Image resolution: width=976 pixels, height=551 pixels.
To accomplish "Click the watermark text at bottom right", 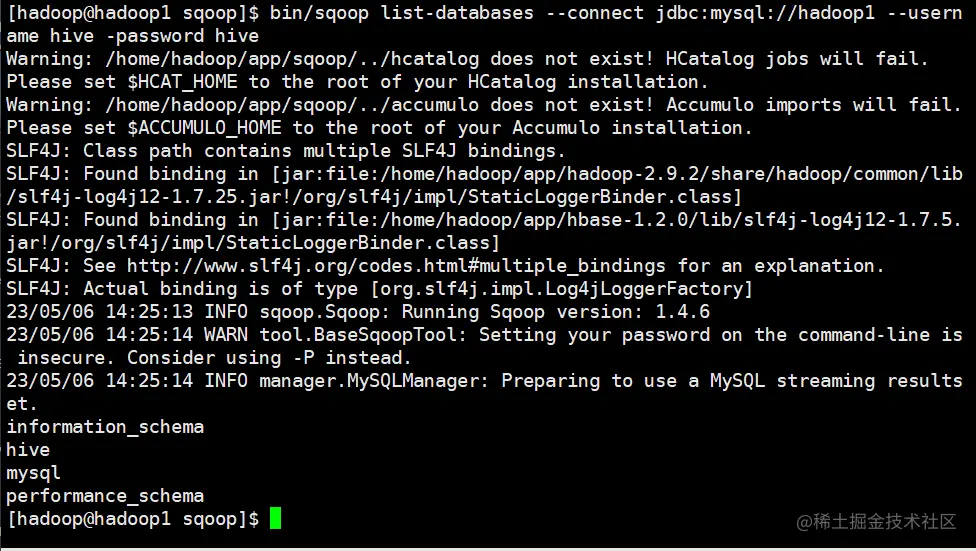I will click(876, 522).
